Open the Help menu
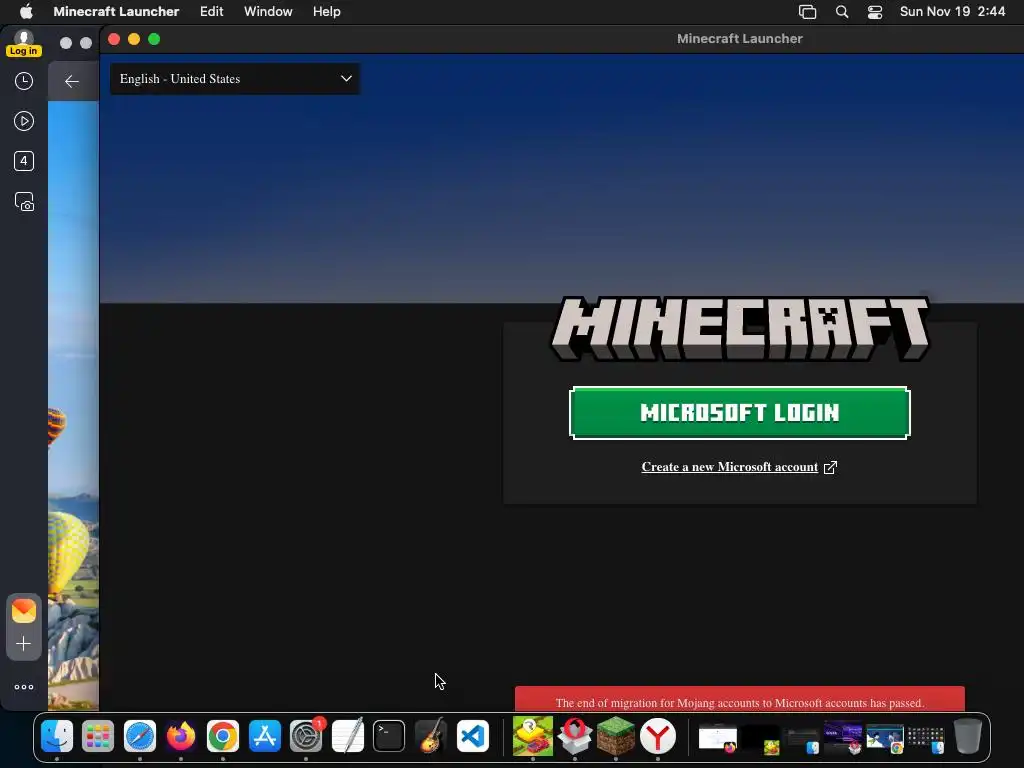 click(327, 11)
